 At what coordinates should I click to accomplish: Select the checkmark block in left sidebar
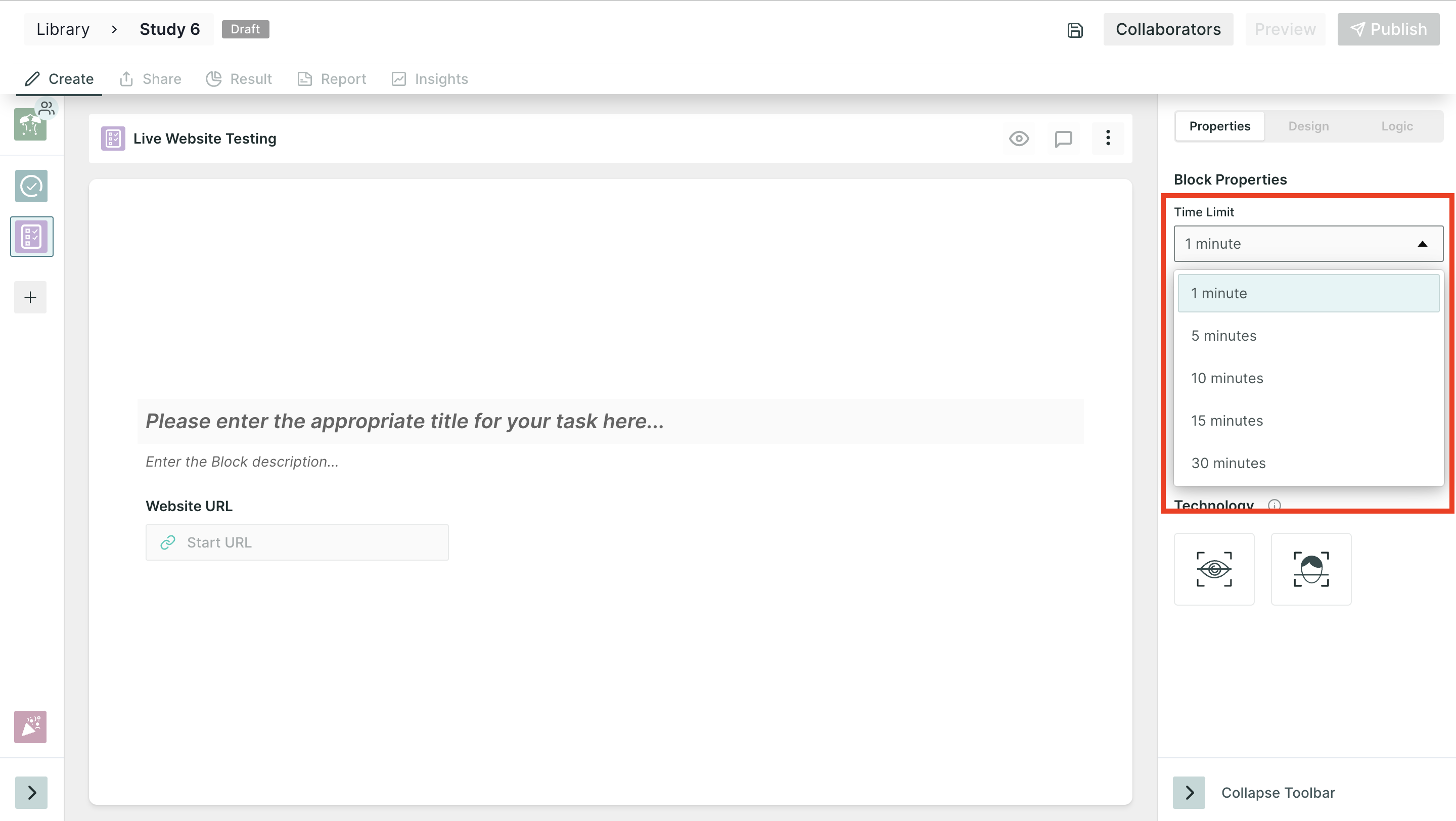tap(31, 186)
